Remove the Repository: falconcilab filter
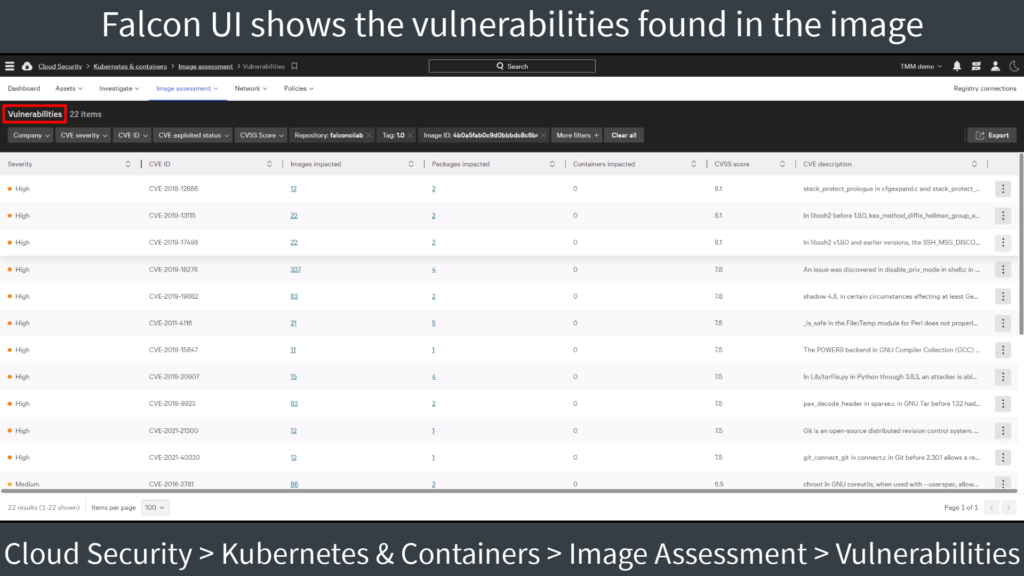 click(369, 135)
